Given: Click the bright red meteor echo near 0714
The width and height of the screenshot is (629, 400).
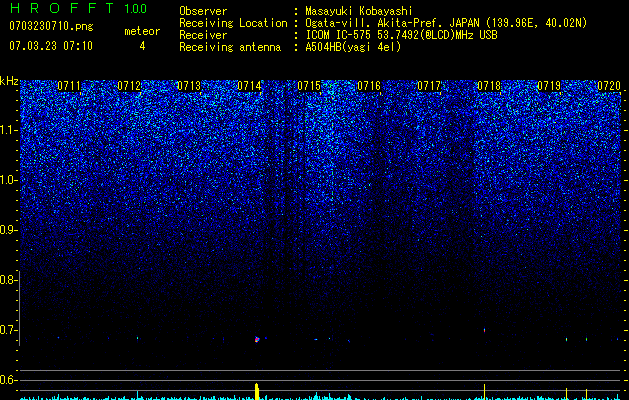Looking at the screenshot, I should click(x=257, y=339).
